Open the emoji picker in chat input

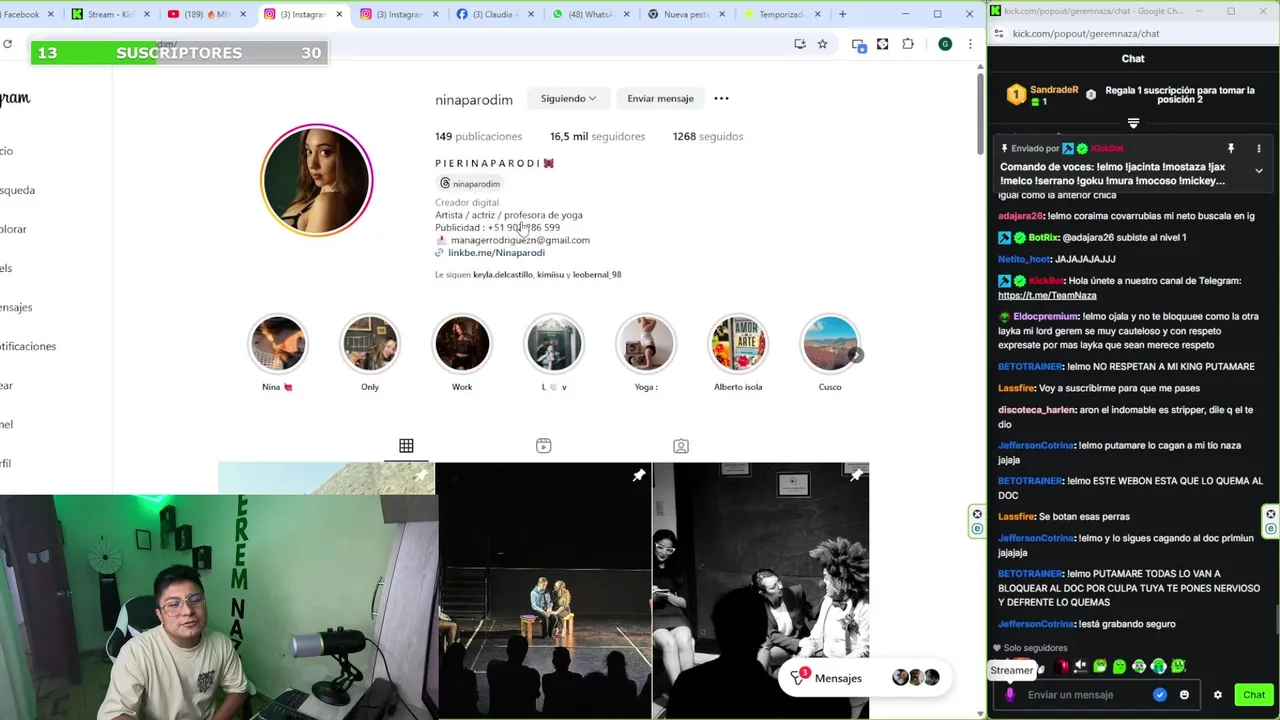coord(1184,695)
